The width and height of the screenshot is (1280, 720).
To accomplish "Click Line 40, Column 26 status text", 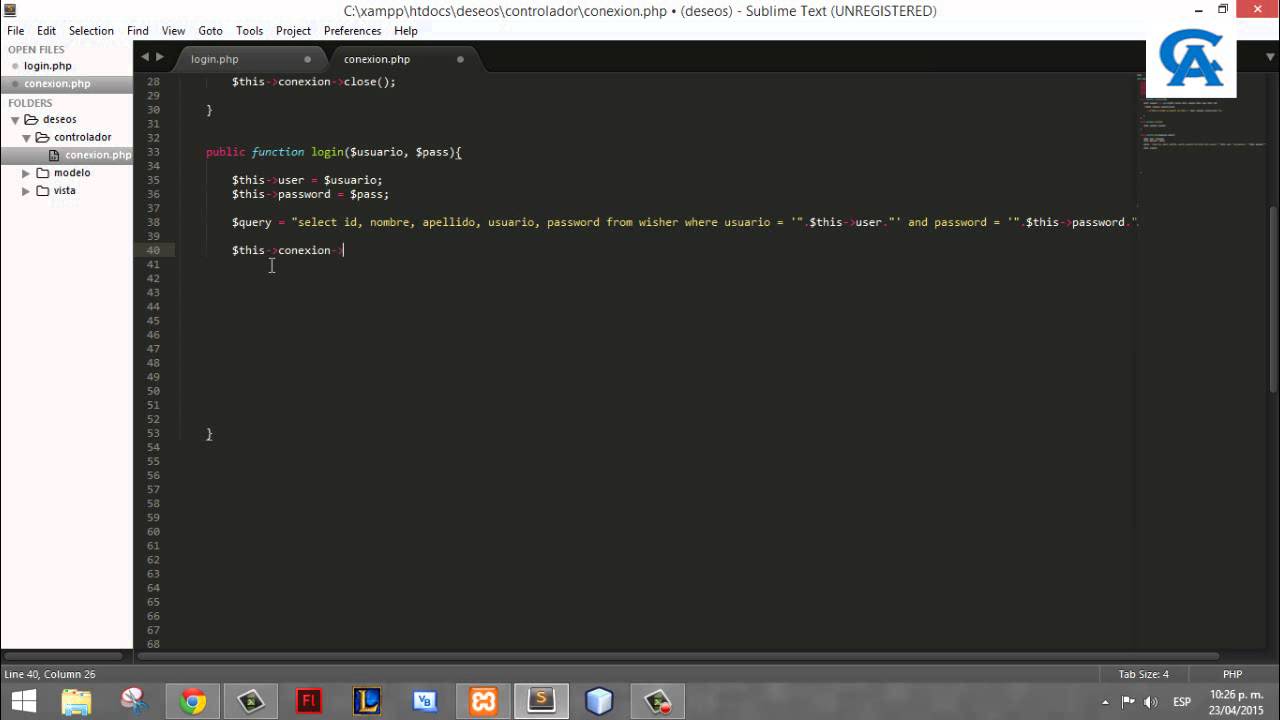I will click(x=50, y=674).
